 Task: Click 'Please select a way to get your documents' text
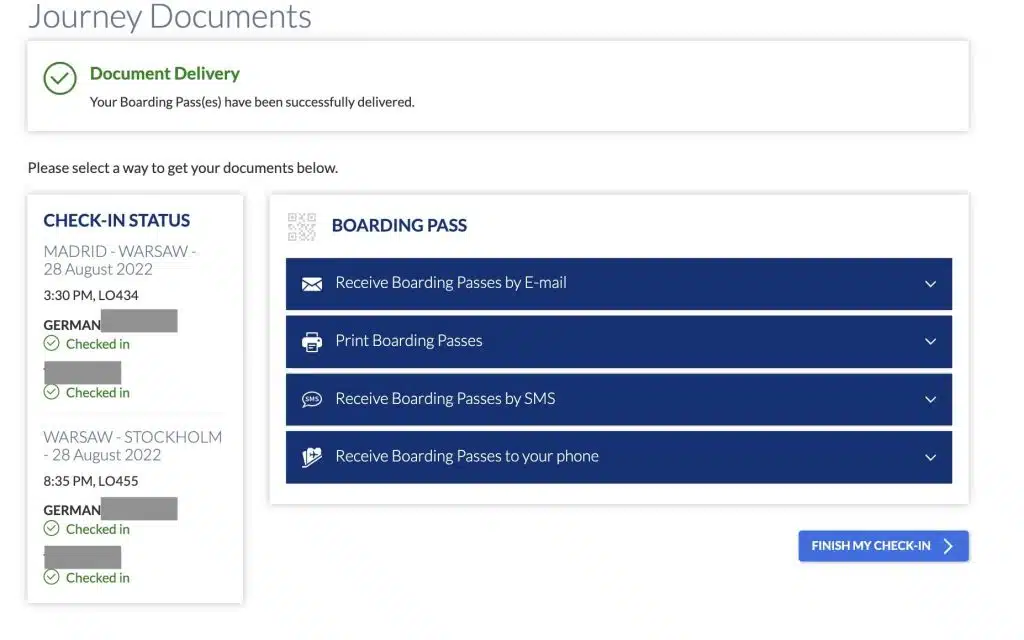point(183,168)
